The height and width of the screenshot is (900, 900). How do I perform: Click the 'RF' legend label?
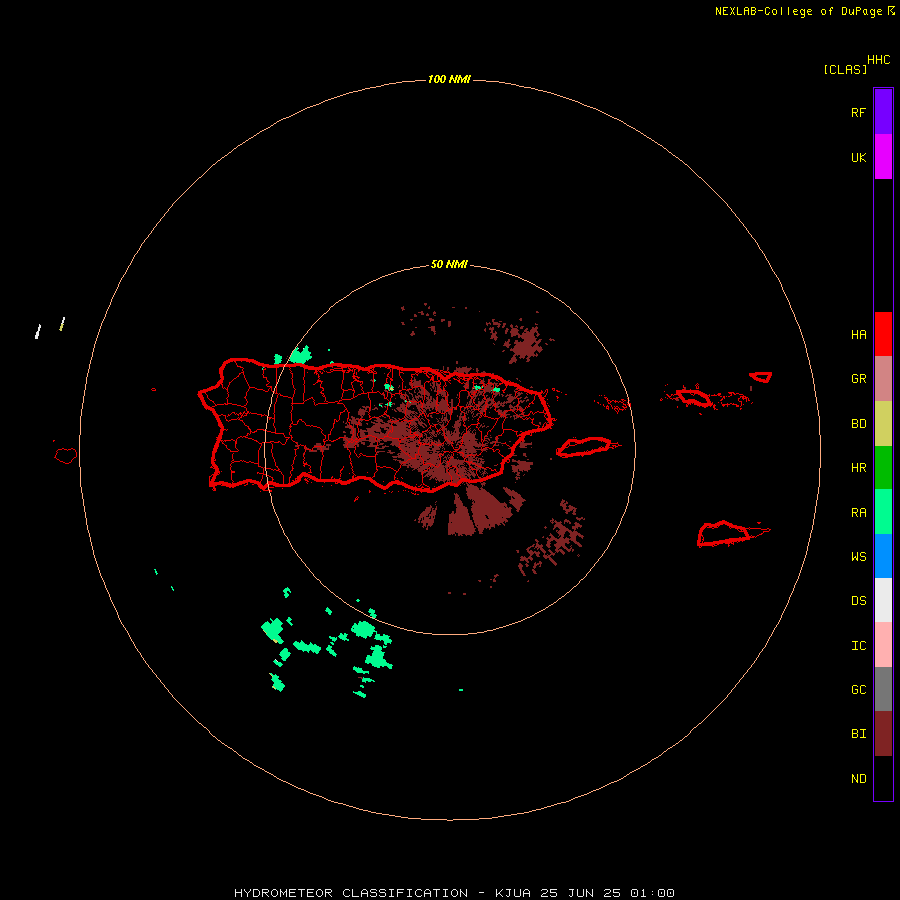tap(858, 112)
